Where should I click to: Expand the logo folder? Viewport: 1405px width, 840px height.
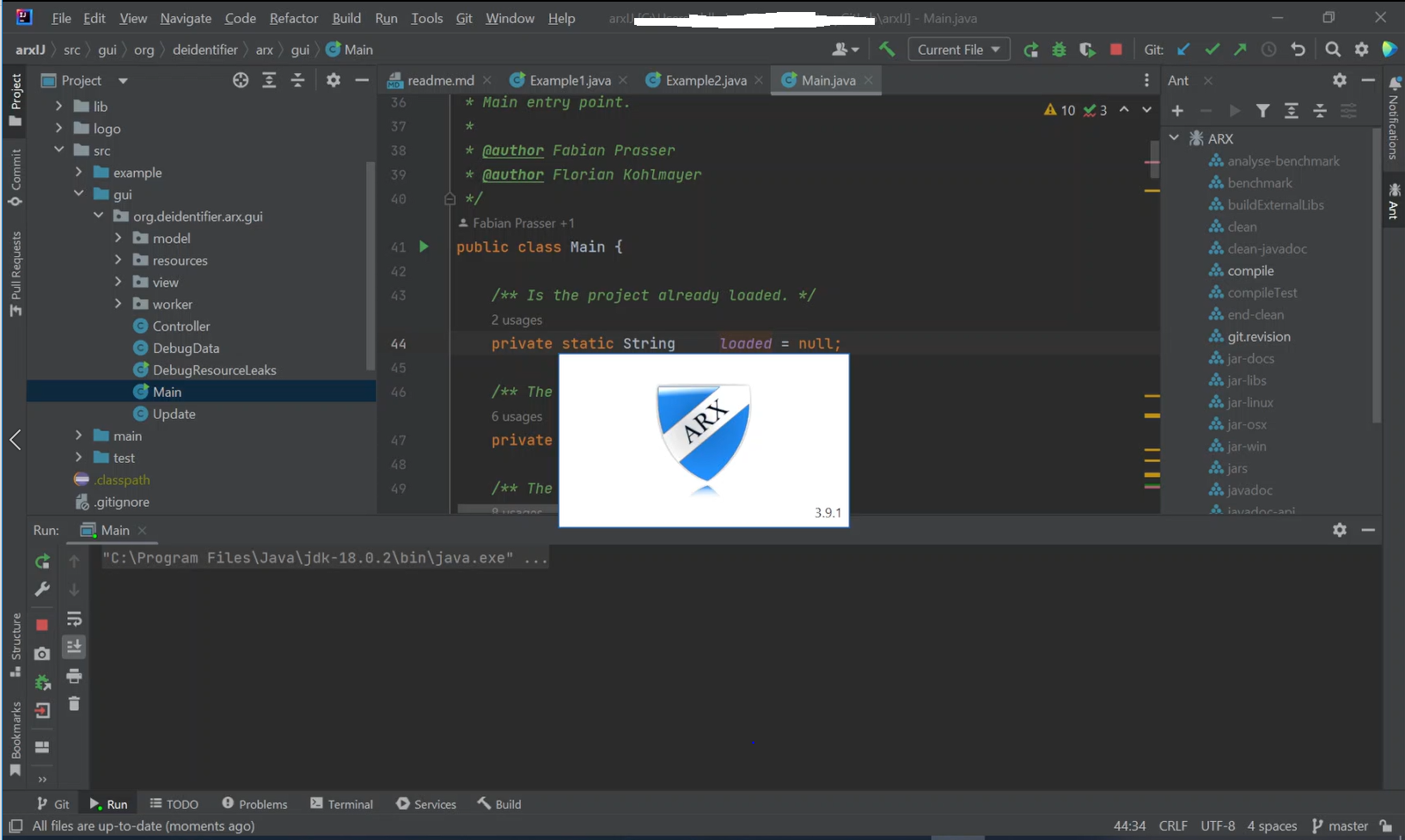point(58,128)
